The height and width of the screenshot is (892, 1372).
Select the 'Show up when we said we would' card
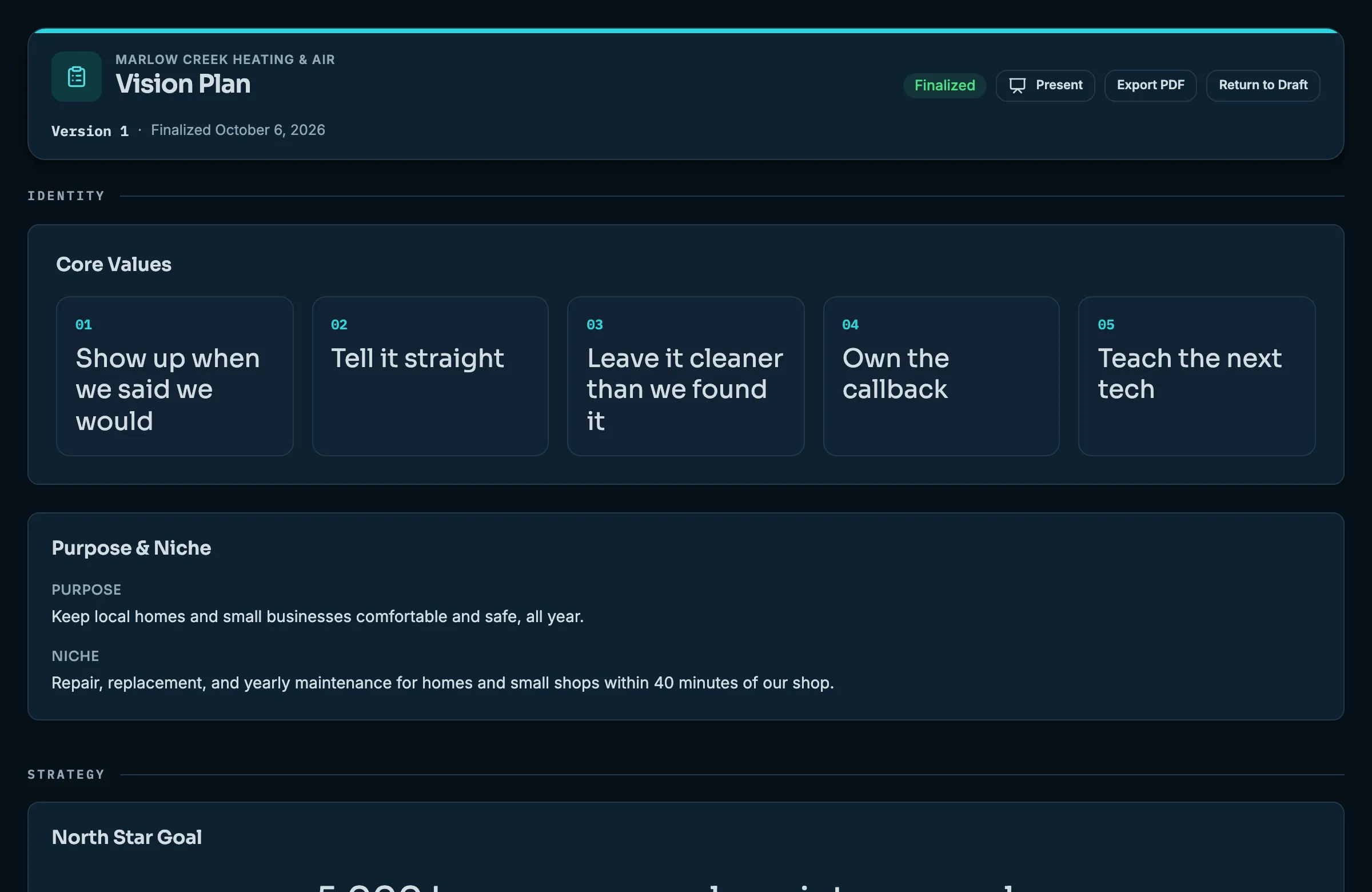(x=175, y=376)
